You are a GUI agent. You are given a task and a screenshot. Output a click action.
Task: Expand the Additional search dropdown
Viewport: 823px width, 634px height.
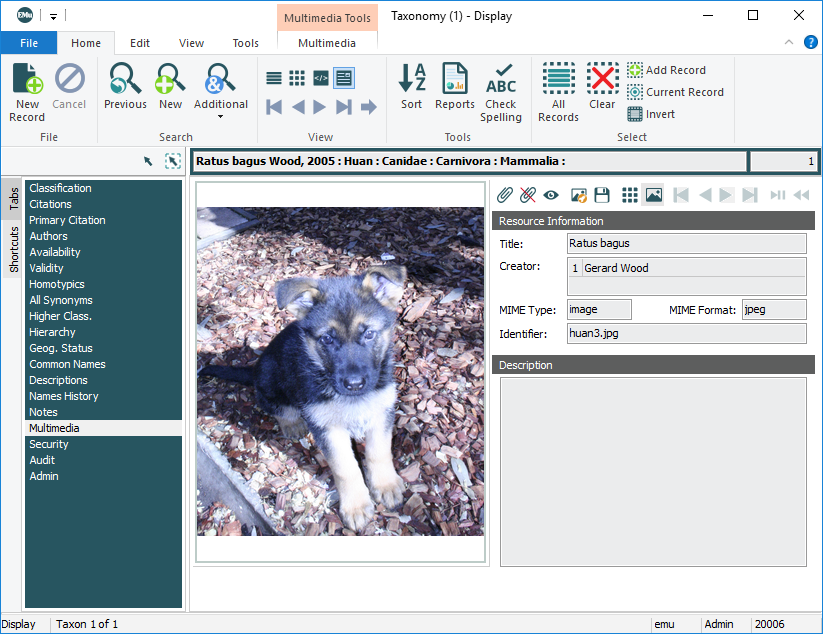tap(221, 115)
